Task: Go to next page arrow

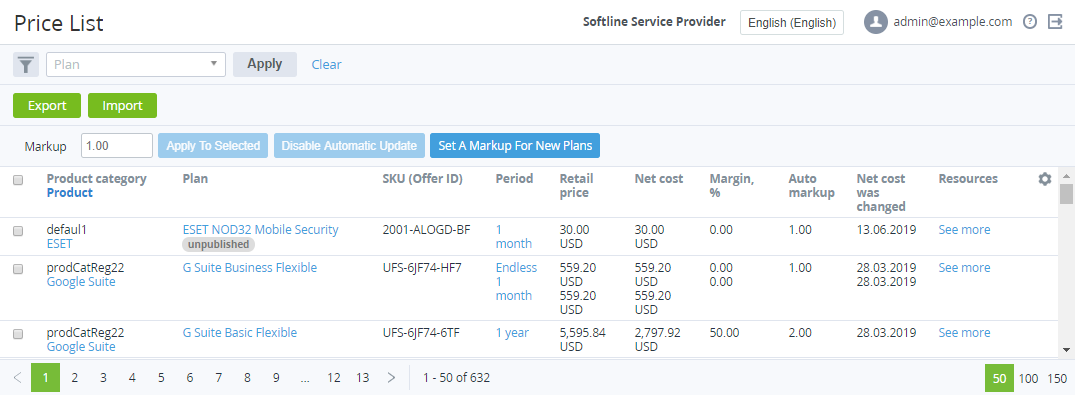Action: [391, 378]
